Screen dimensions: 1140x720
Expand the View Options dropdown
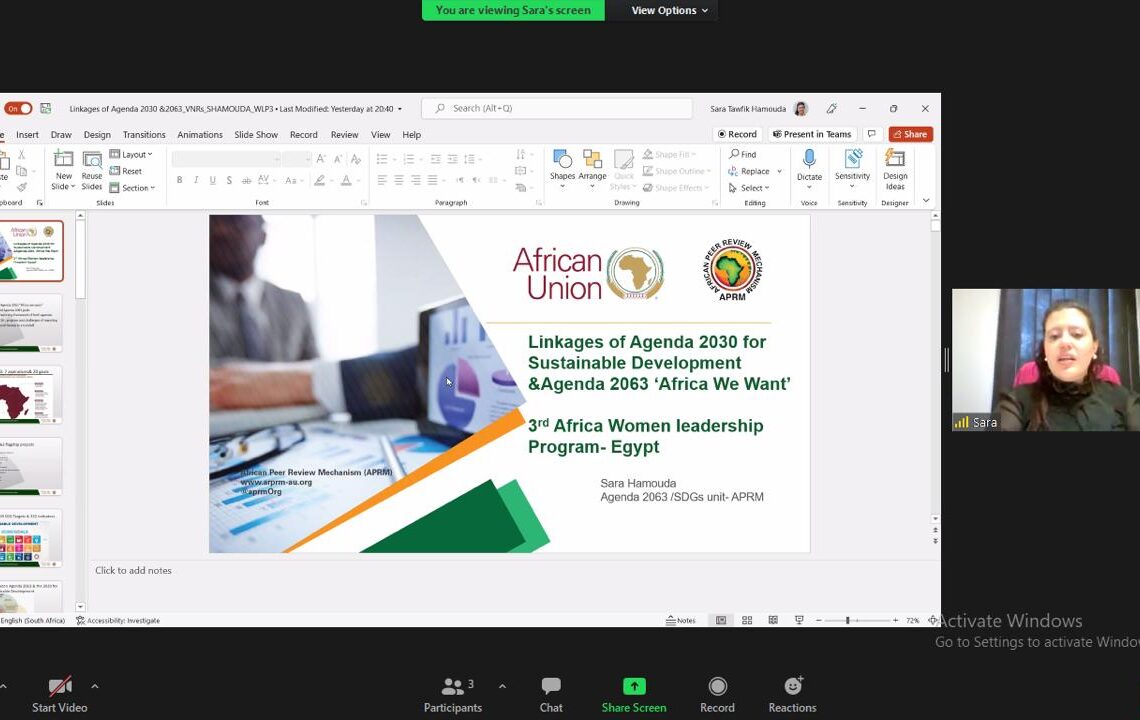(x=669, y=10)
